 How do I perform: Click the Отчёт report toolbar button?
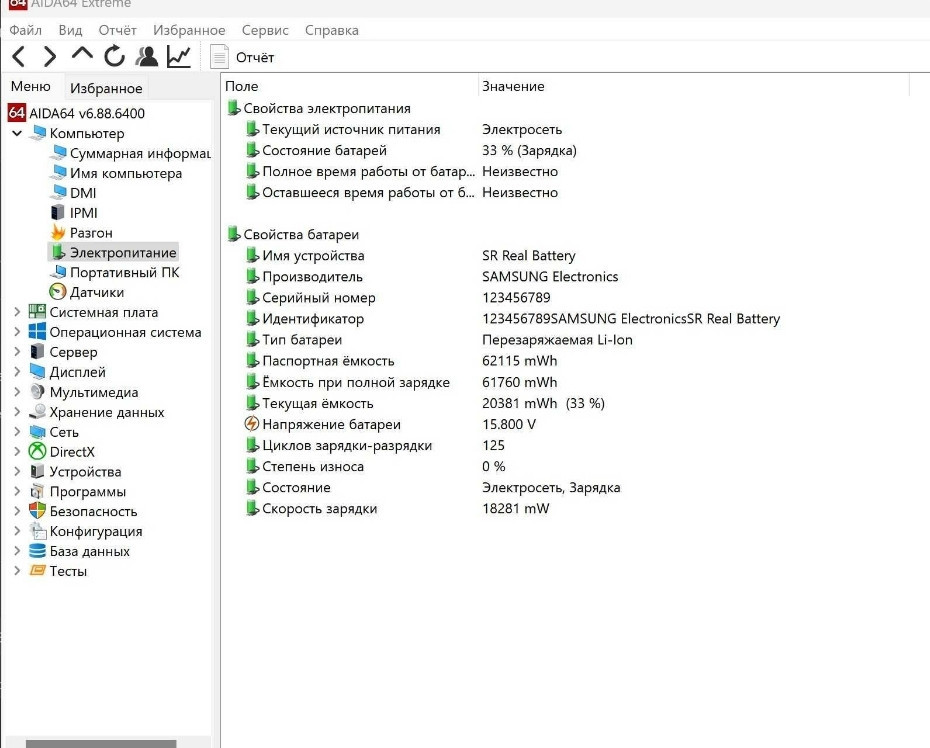[243, 58]
